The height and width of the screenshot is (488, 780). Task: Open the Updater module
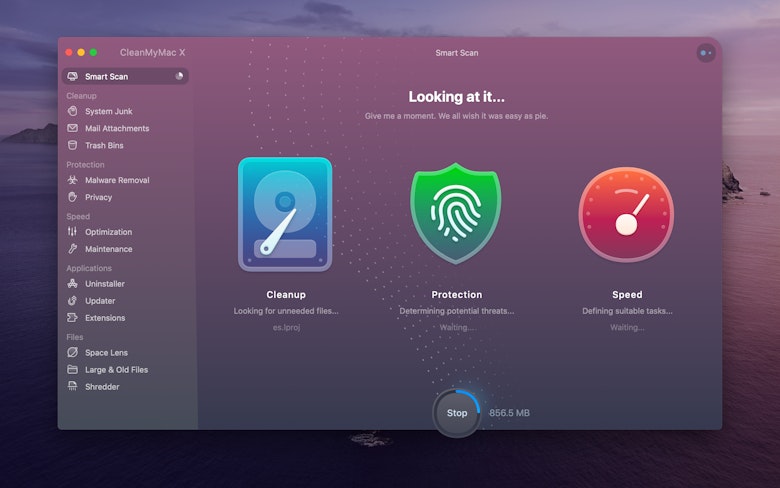coord(99,301)
